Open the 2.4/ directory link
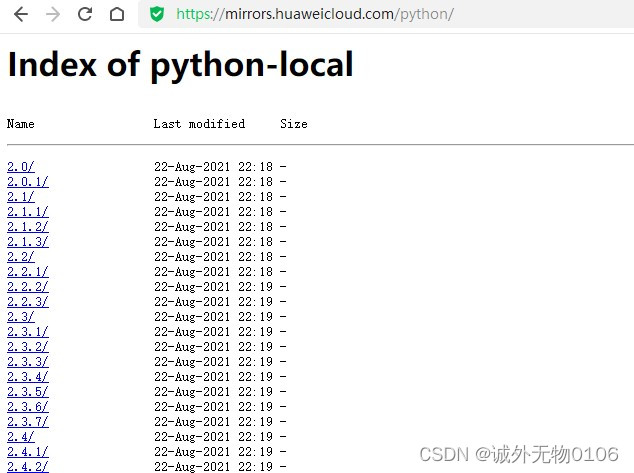Screen dimensions: 634x473 [x=21, y=437]
